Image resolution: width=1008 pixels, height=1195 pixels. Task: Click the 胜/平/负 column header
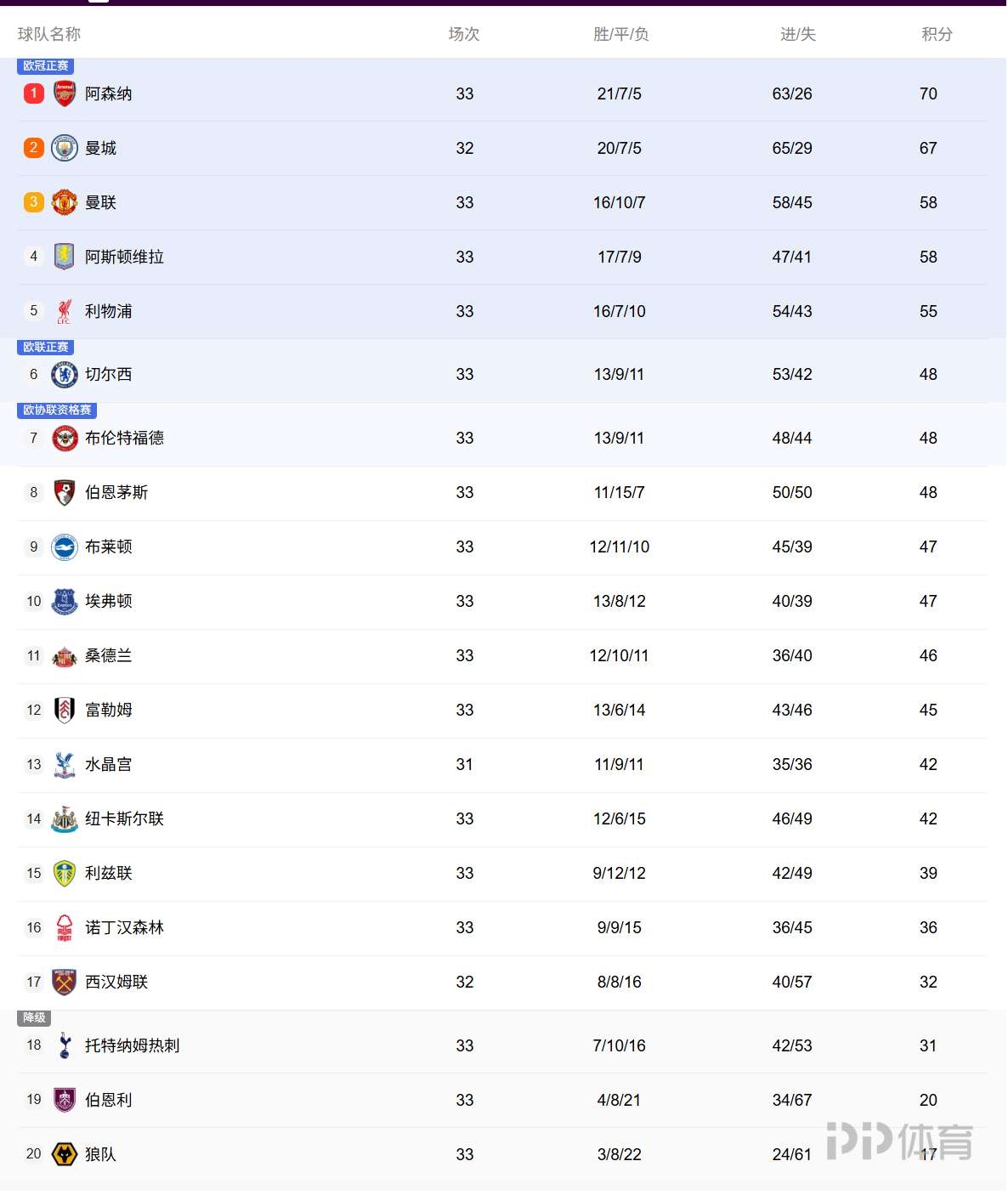[x=620, y=34]
